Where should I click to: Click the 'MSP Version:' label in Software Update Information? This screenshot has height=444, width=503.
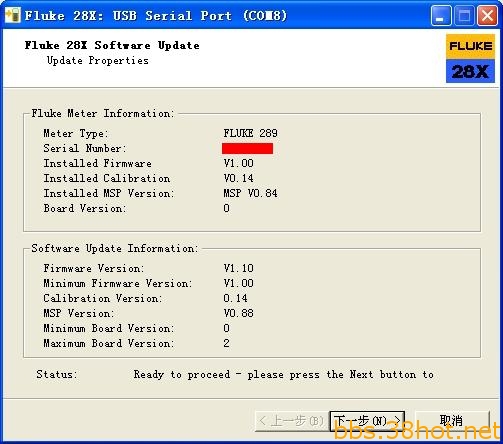[x=79, y=313]
